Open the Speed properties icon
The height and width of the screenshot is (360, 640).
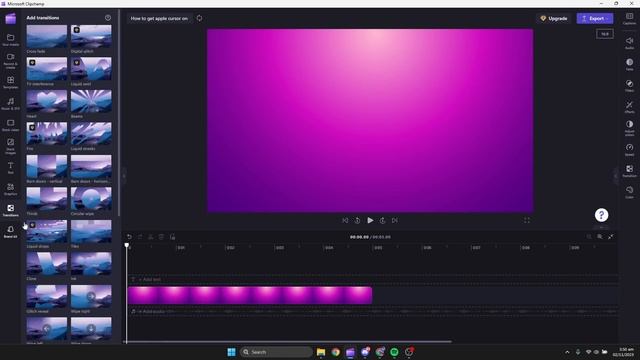coord(629,149)
